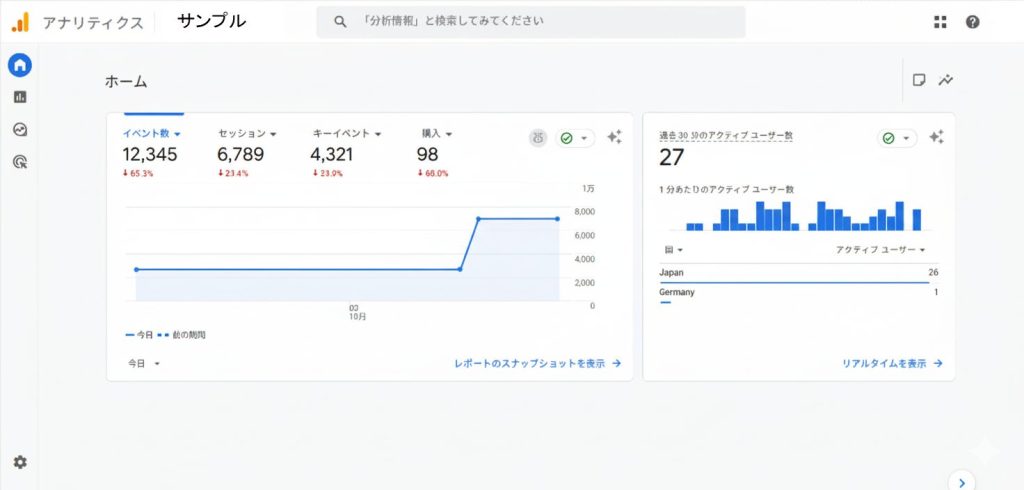Open the green check status dropdown on chart card

pos(574,138)
